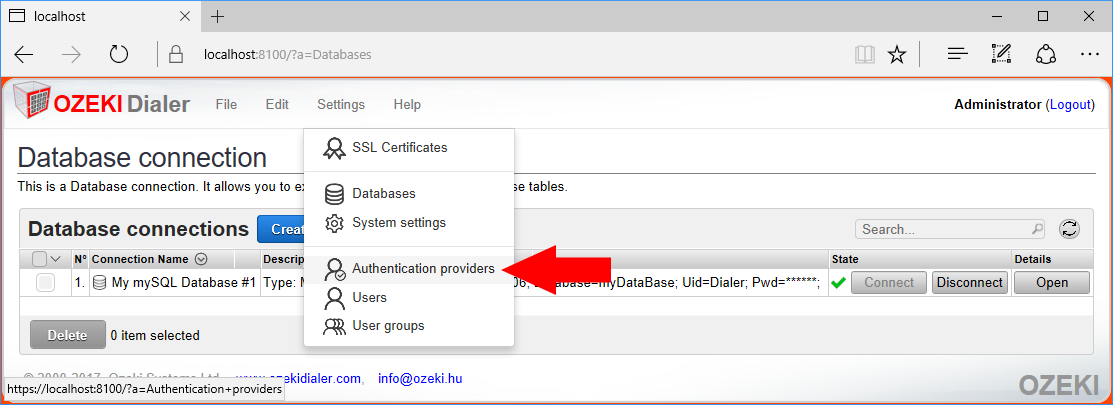The image size is (1113, 405).
Task: Open the browser reading view icon
Action: click(x=864, y=54)
